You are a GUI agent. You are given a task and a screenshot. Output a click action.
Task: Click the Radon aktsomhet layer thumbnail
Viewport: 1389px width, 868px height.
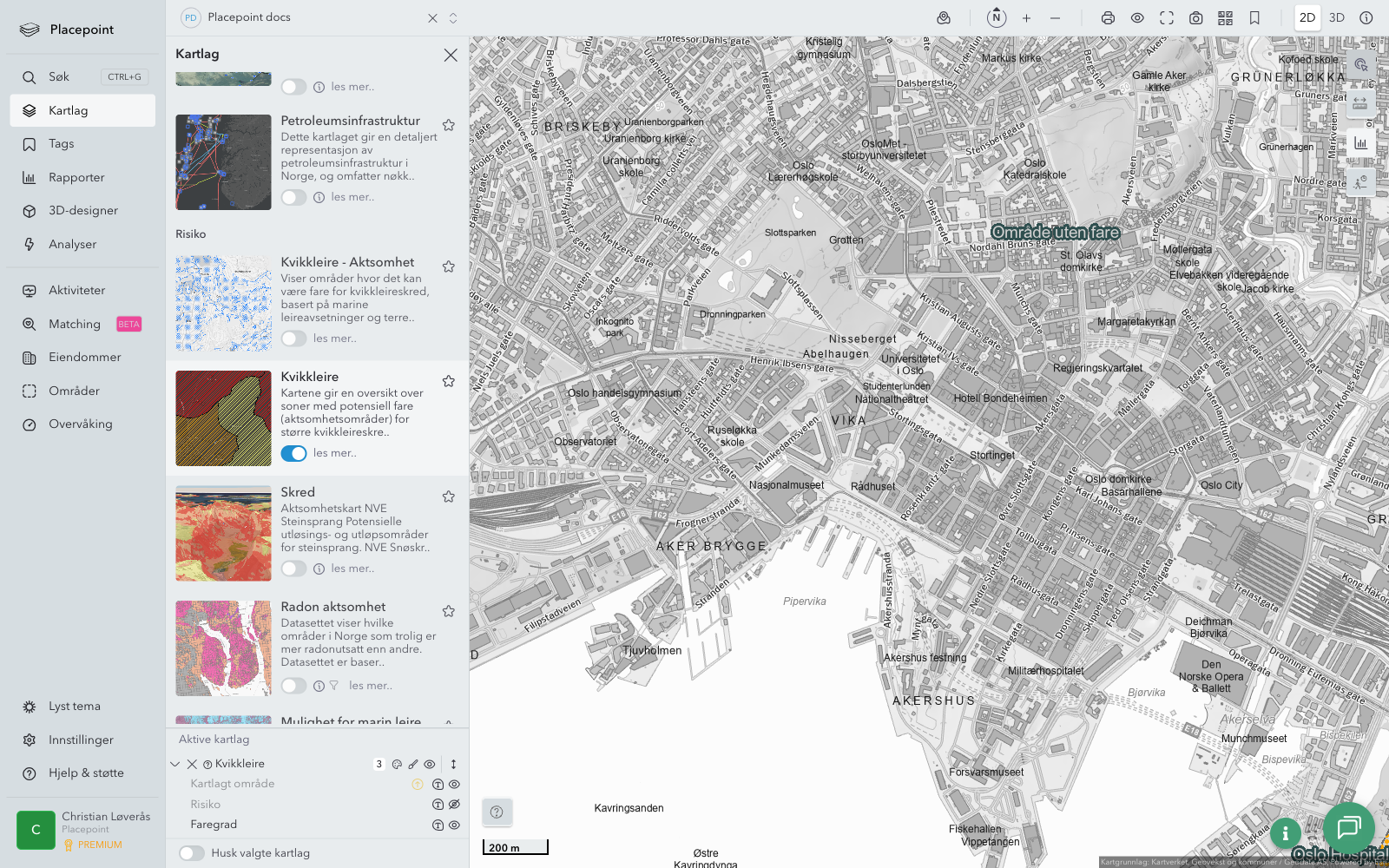[x=223, y=648]
